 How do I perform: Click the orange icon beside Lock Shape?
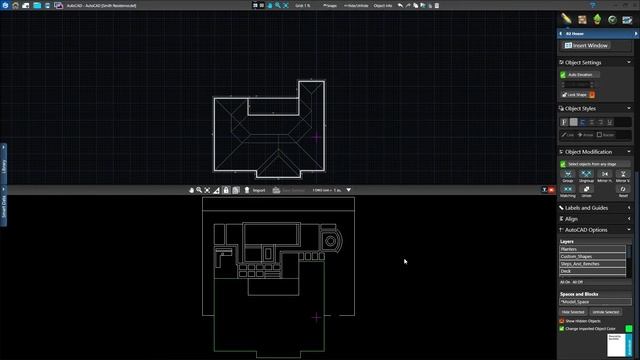click(x=592, y=95)
